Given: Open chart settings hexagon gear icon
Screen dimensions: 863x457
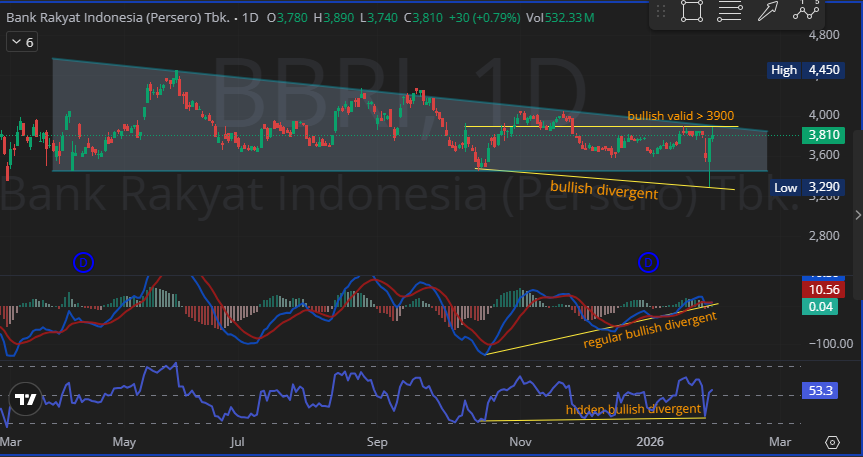Looking at the screenshot, I should 832,442.
